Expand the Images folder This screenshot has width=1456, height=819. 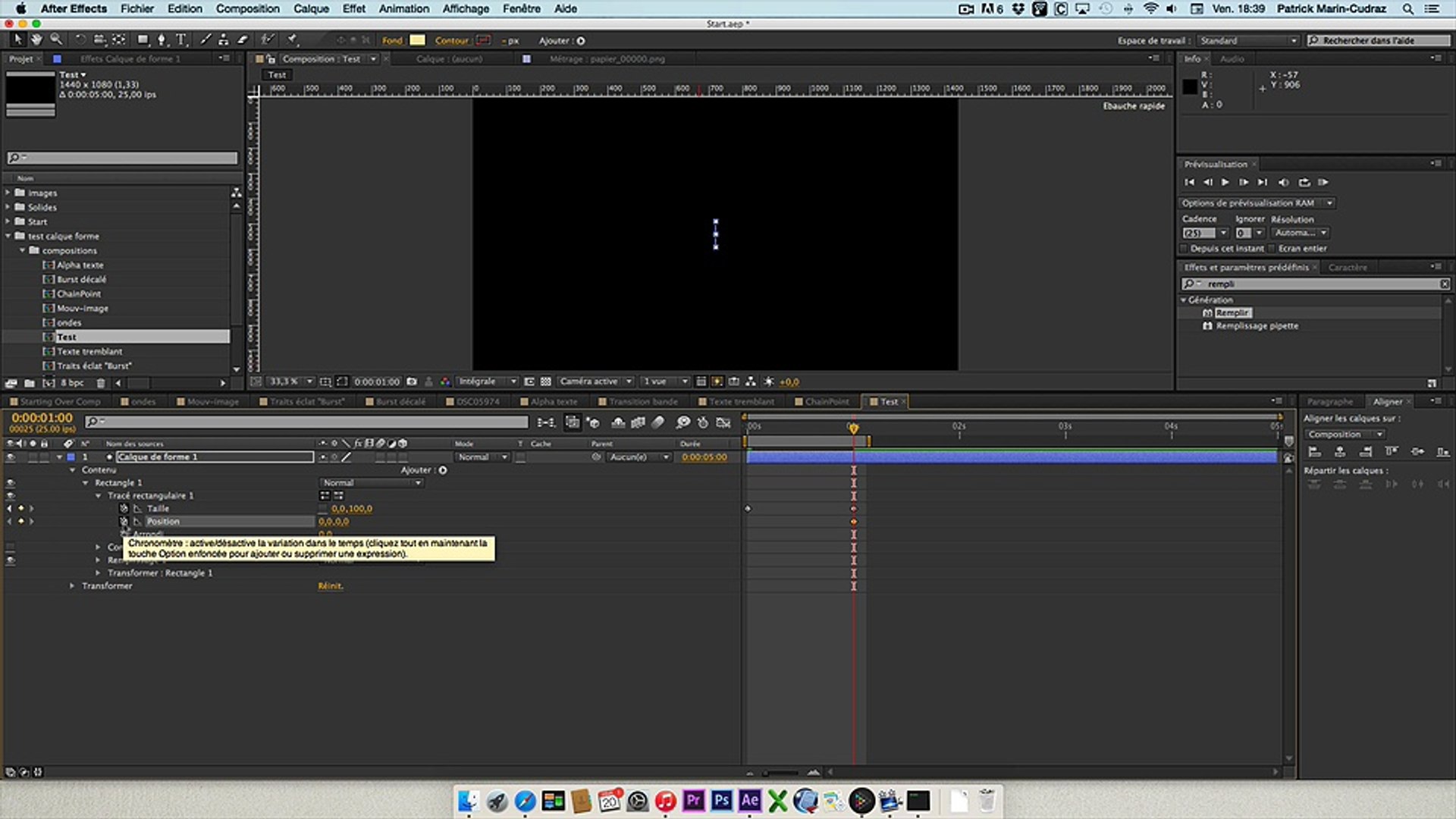pyautogui.click(x=8, y=193)
